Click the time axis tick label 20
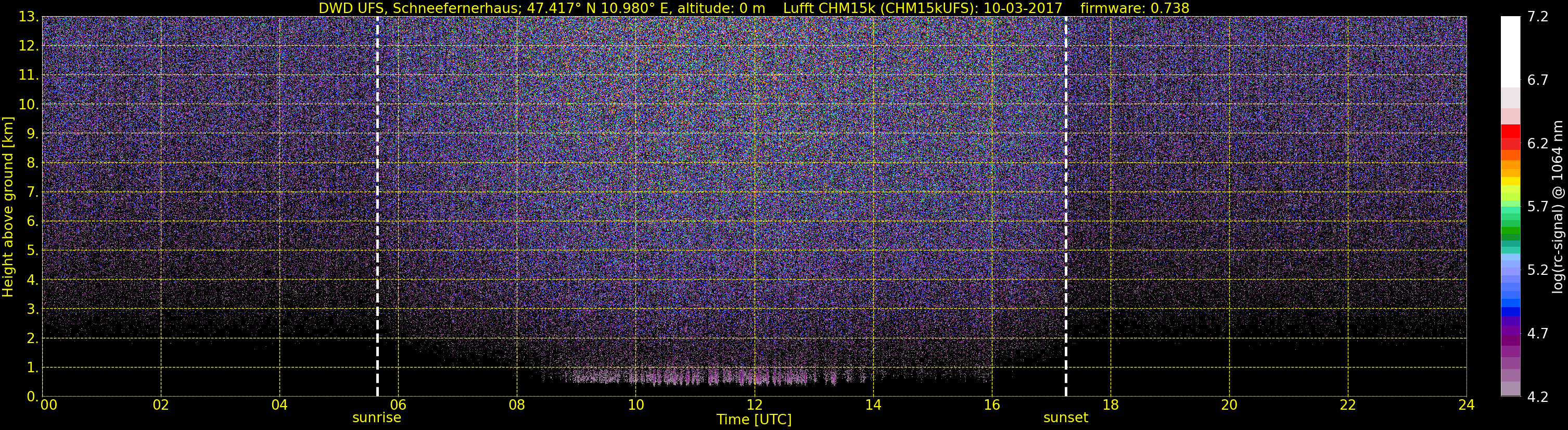 [1229, 405]
